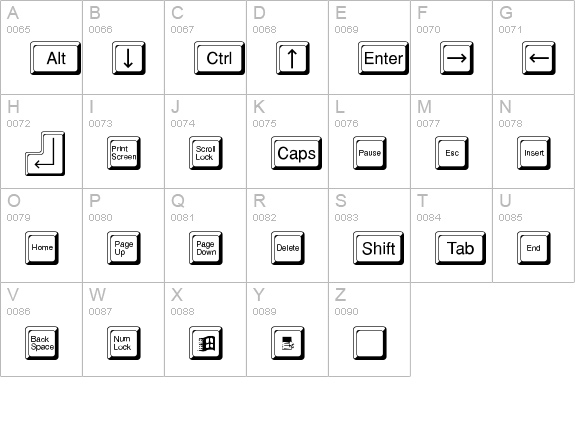
Task: Click the Scroll Lock key glyph
Action: (206, 153)
